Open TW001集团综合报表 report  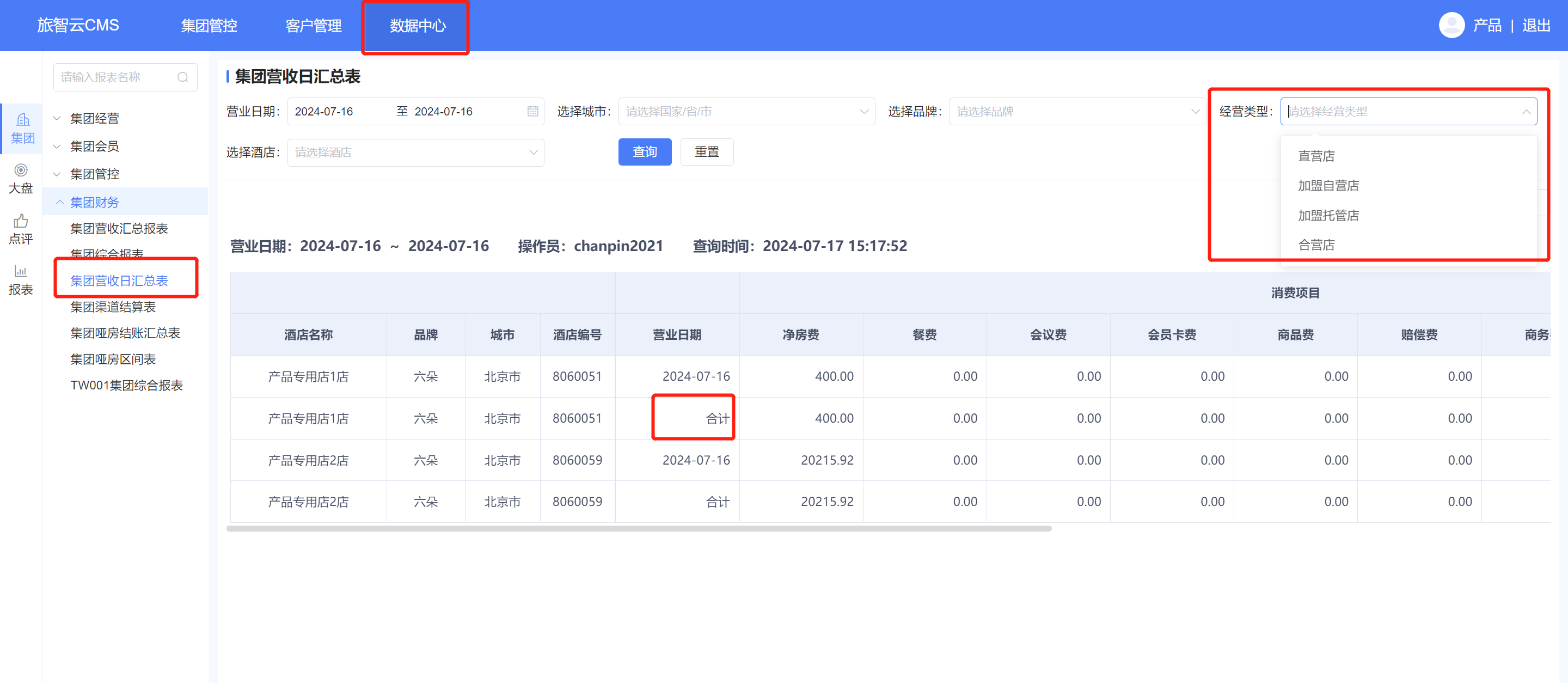point(127,385)
